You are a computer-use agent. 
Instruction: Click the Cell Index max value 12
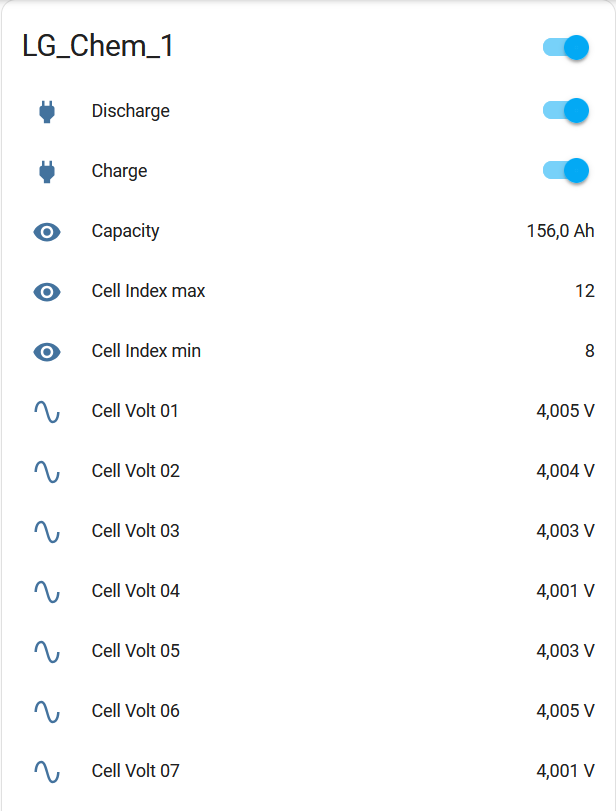(584, 291)
